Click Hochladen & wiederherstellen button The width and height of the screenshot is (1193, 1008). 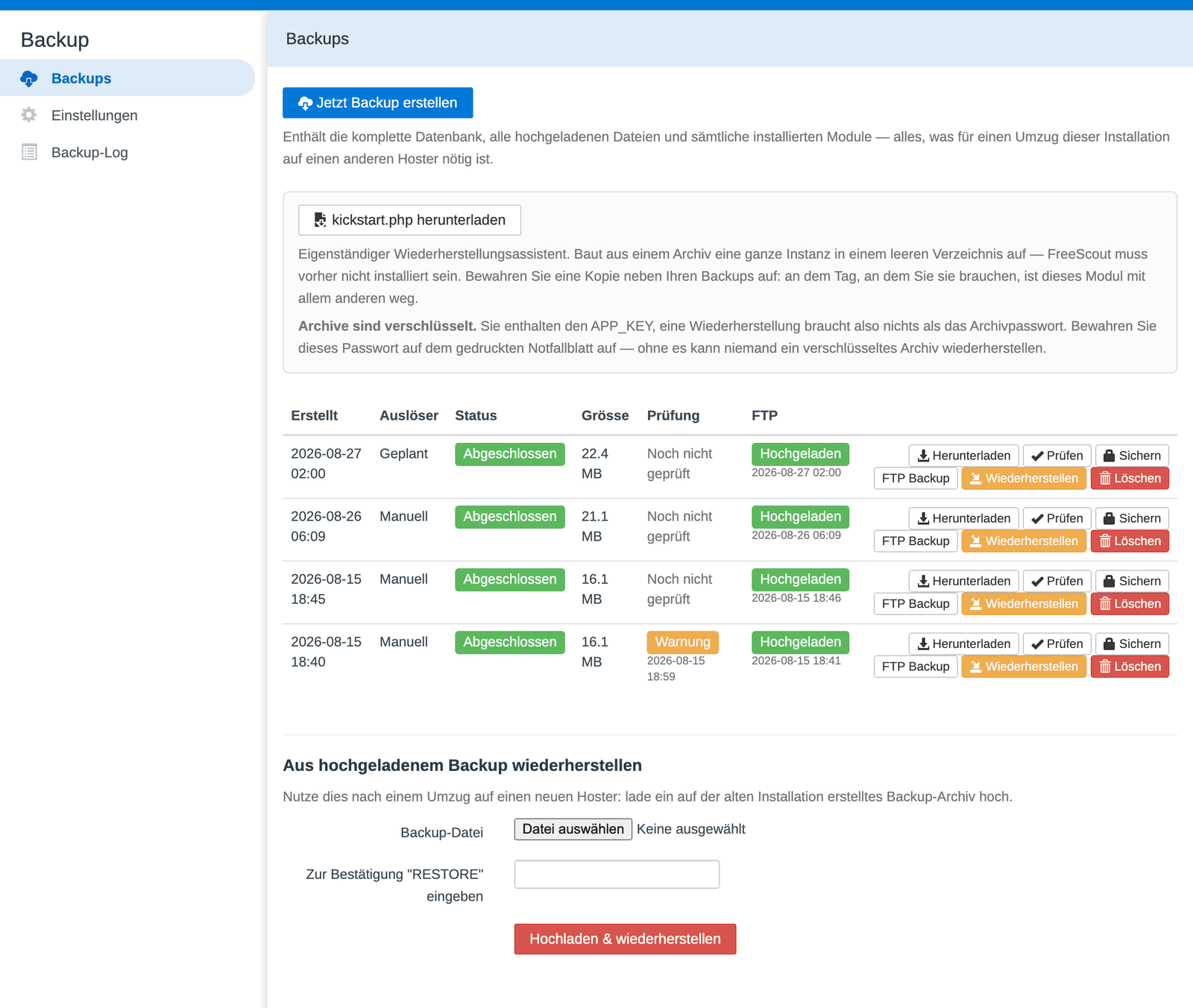[x=625, y=939]
